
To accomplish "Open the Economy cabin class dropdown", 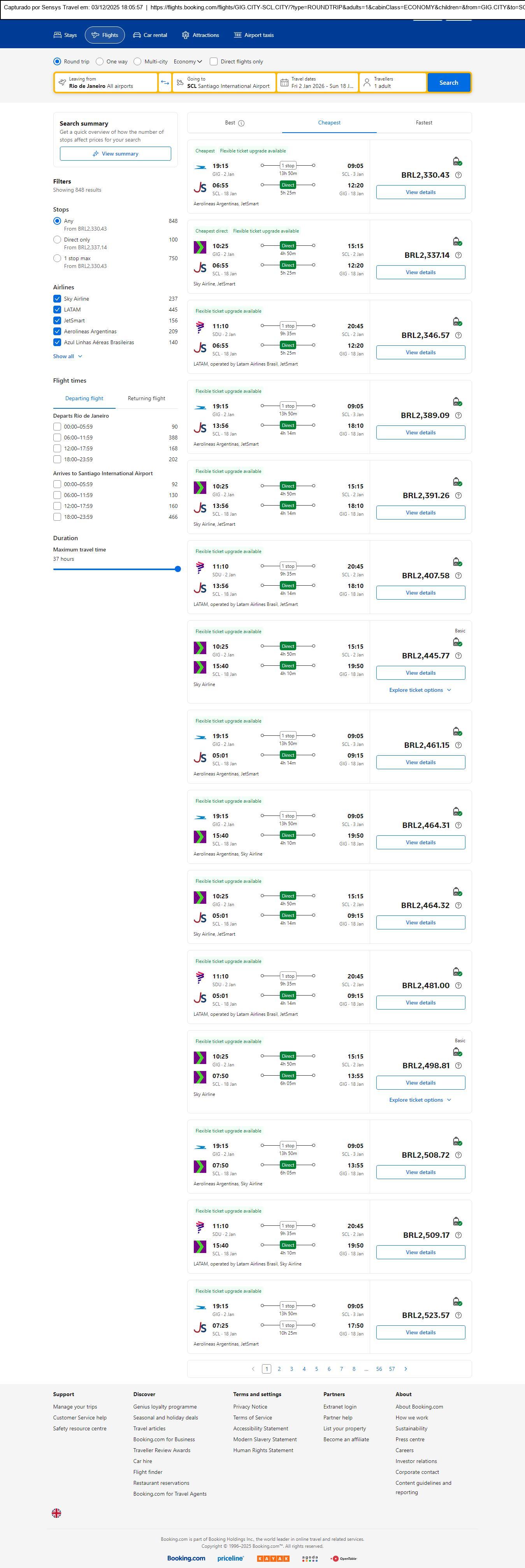I will point(188,61).
